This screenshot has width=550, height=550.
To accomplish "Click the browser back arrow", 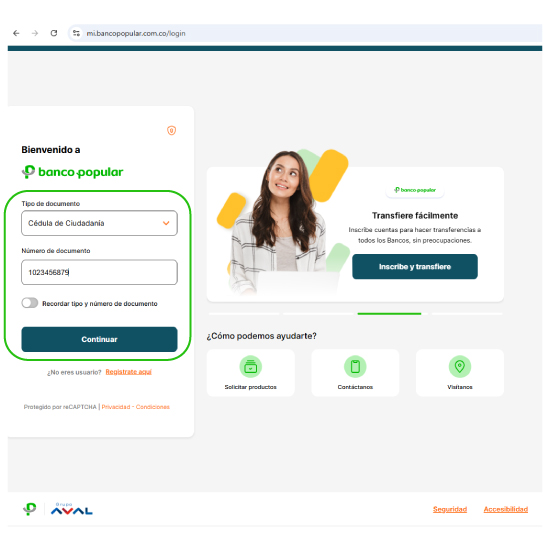I will 16,33.
